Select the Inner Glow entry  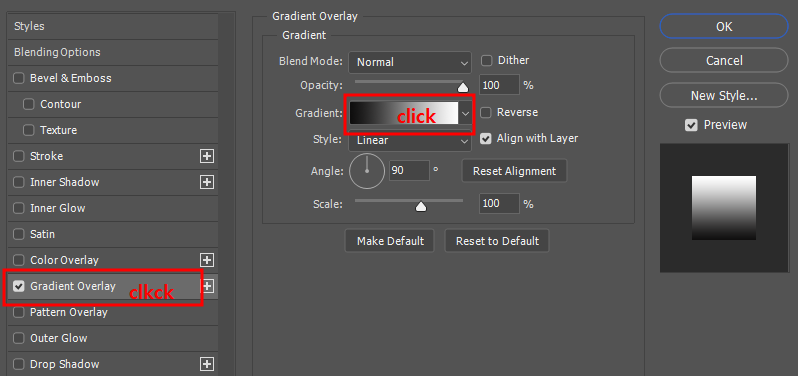tap(58, 208)
